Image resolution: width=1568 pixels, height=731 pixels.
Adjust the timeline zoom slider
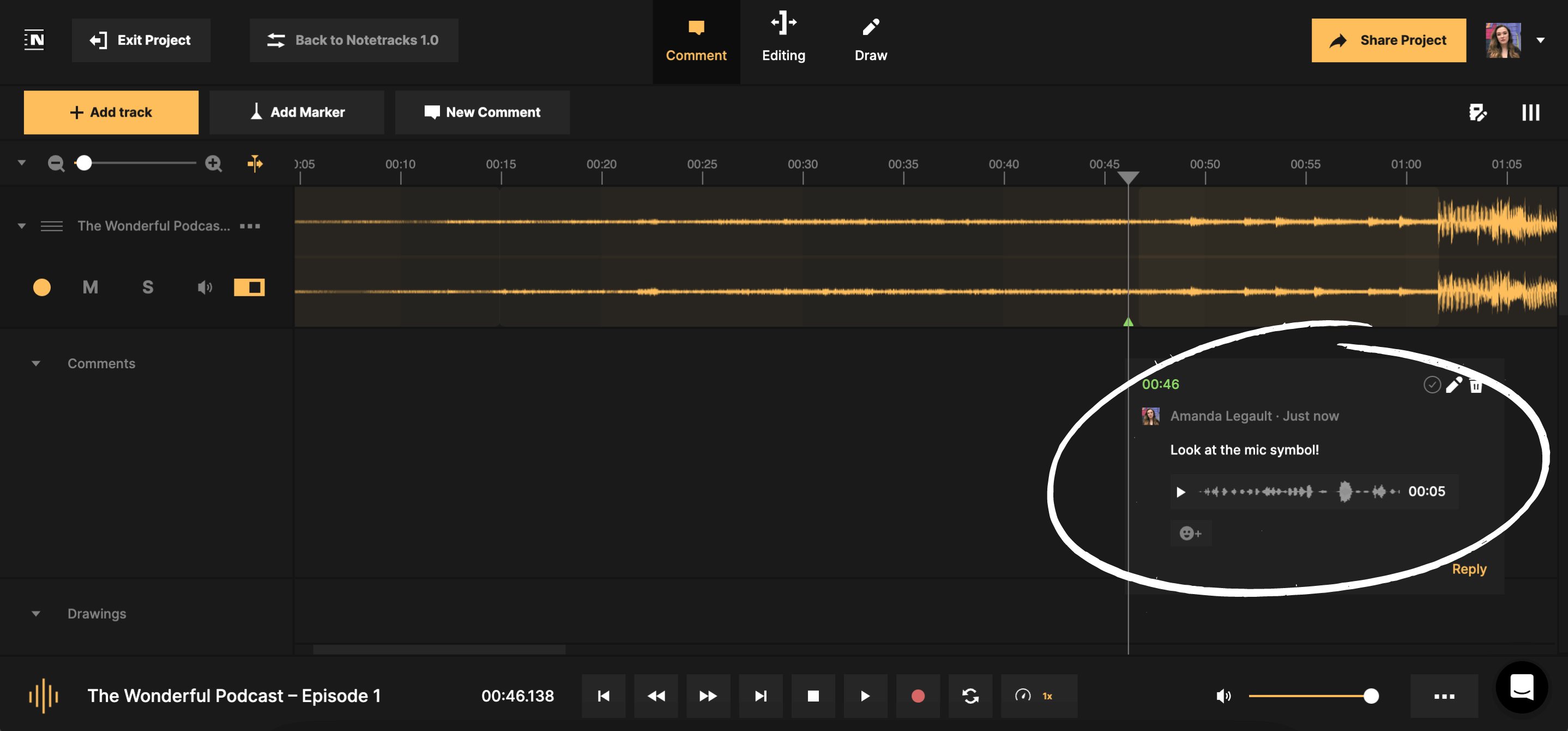(85, 163)
